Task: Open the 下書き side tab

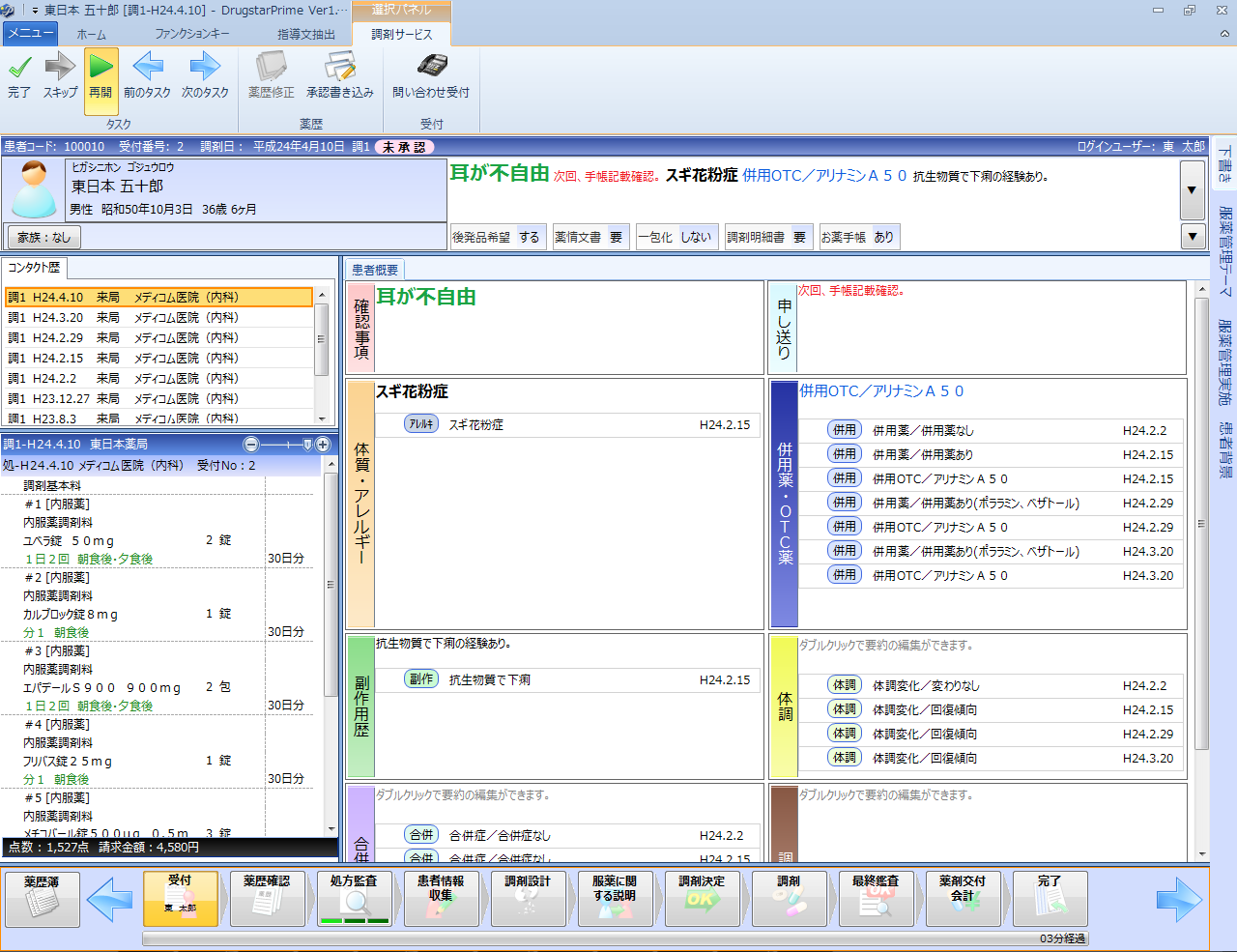Action: click(x=1224, y=163)
